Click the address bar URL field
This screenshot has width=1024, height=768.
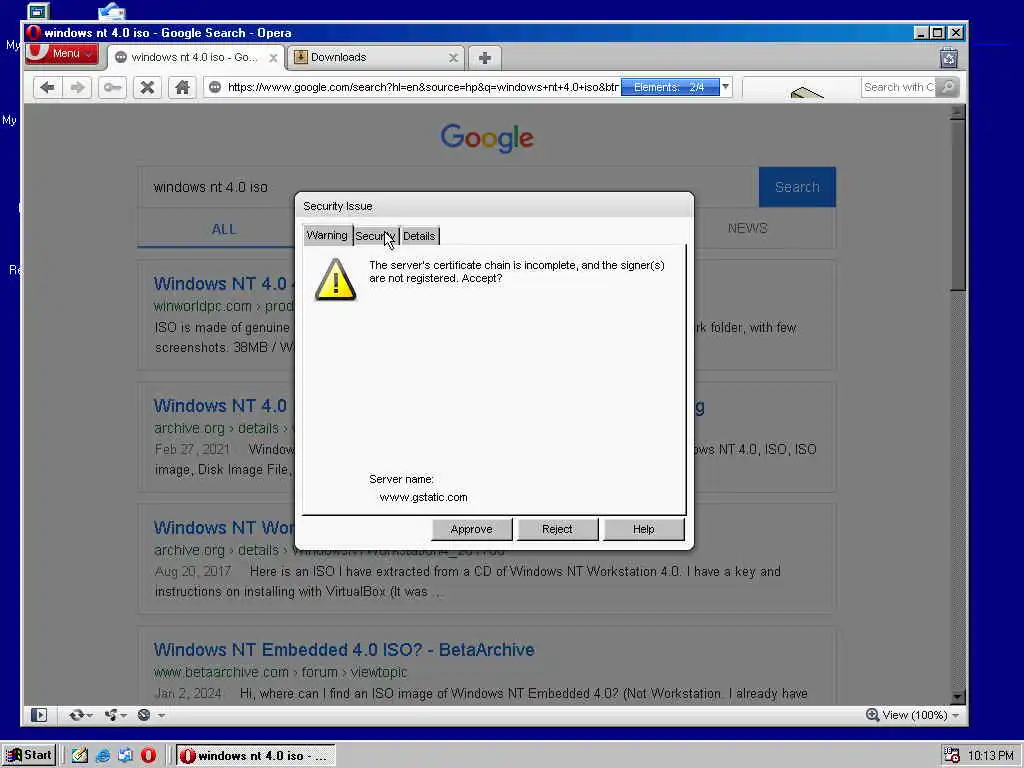click(422, 87)
